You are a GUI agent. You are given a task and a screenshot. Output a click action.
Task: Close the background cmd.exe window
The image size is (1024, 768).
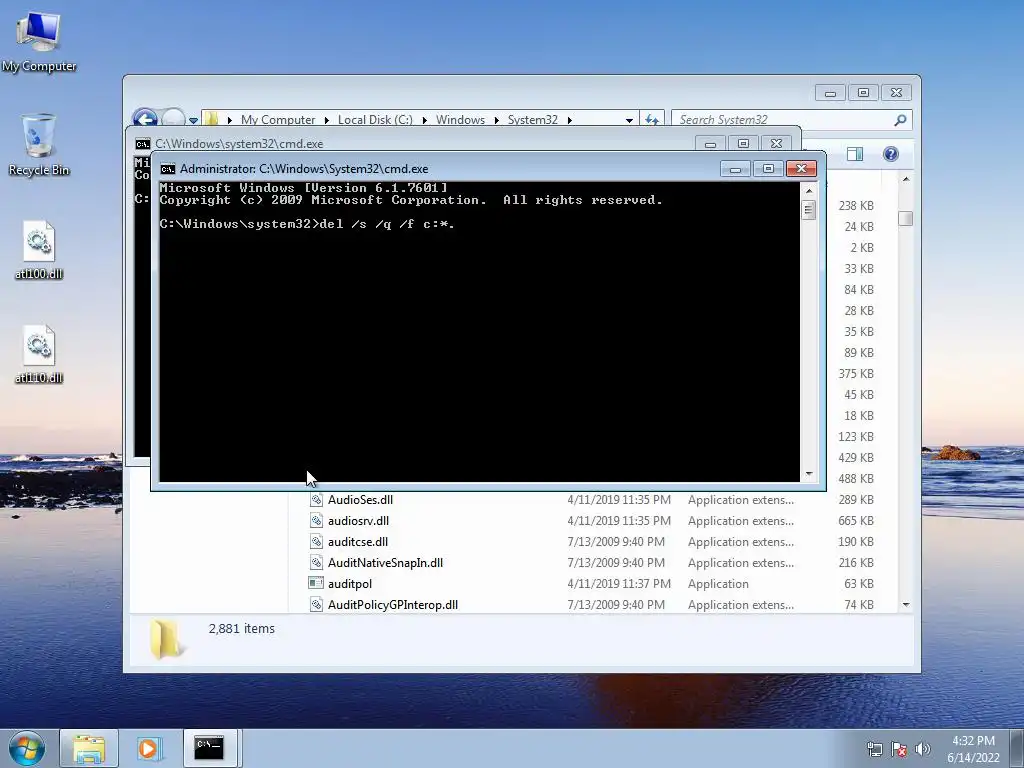pos(776,144)
